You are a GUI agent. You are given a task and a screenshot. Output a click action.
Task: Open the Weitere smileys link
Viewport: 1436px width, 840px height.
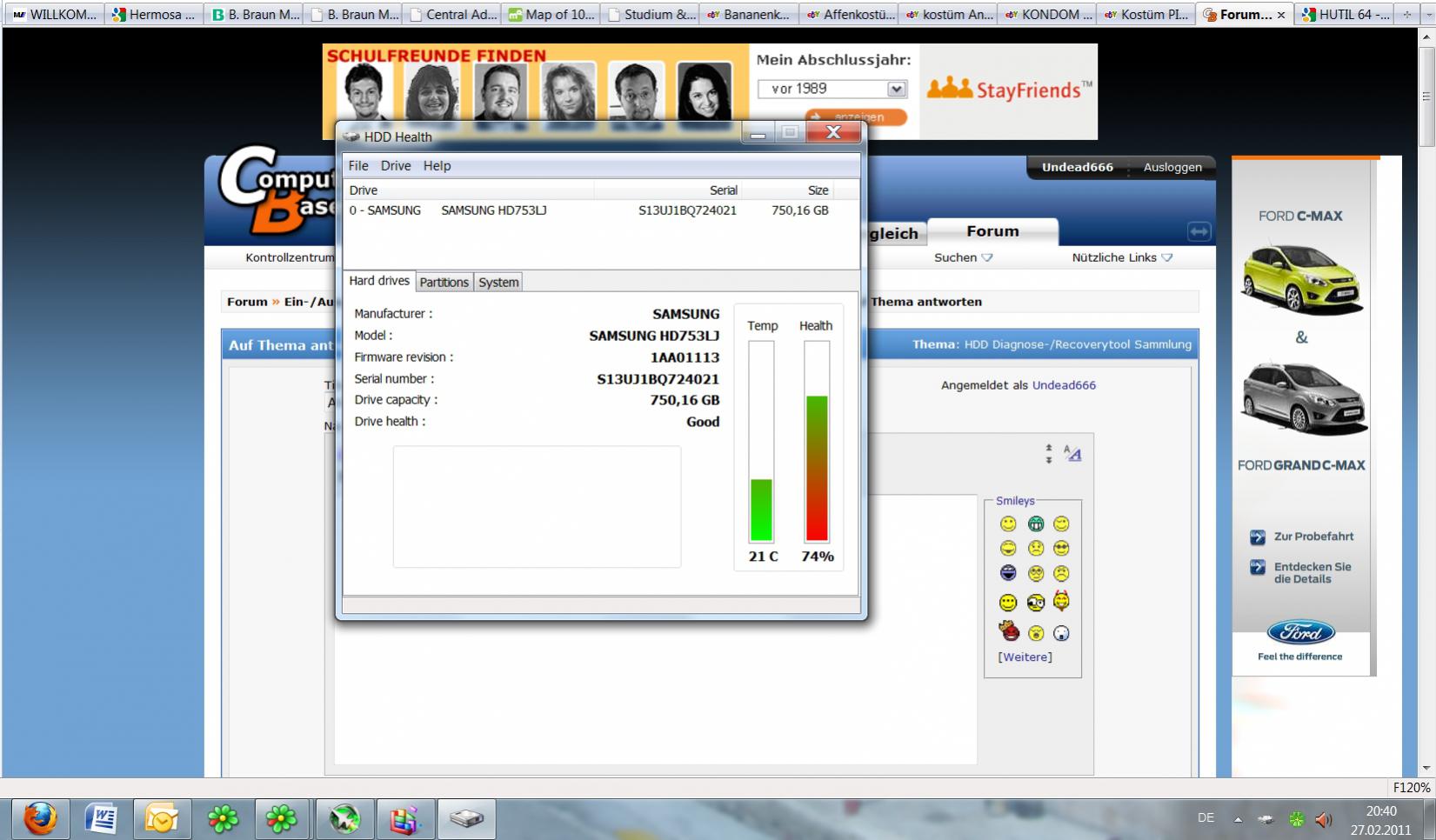coord(1025,657)
